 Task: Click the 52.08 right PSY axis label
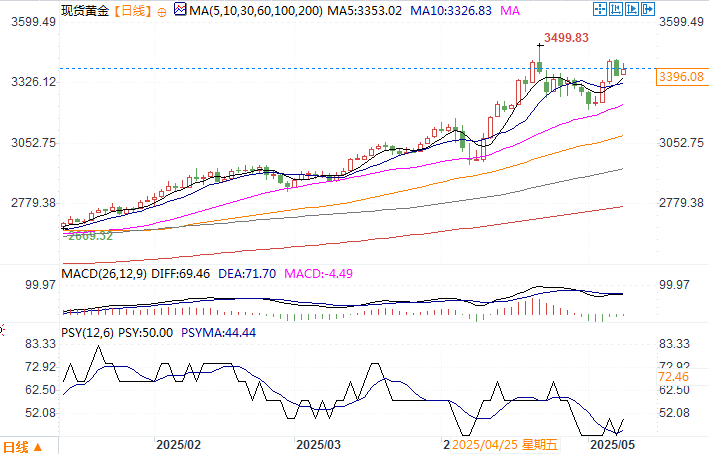pos(674,412)
